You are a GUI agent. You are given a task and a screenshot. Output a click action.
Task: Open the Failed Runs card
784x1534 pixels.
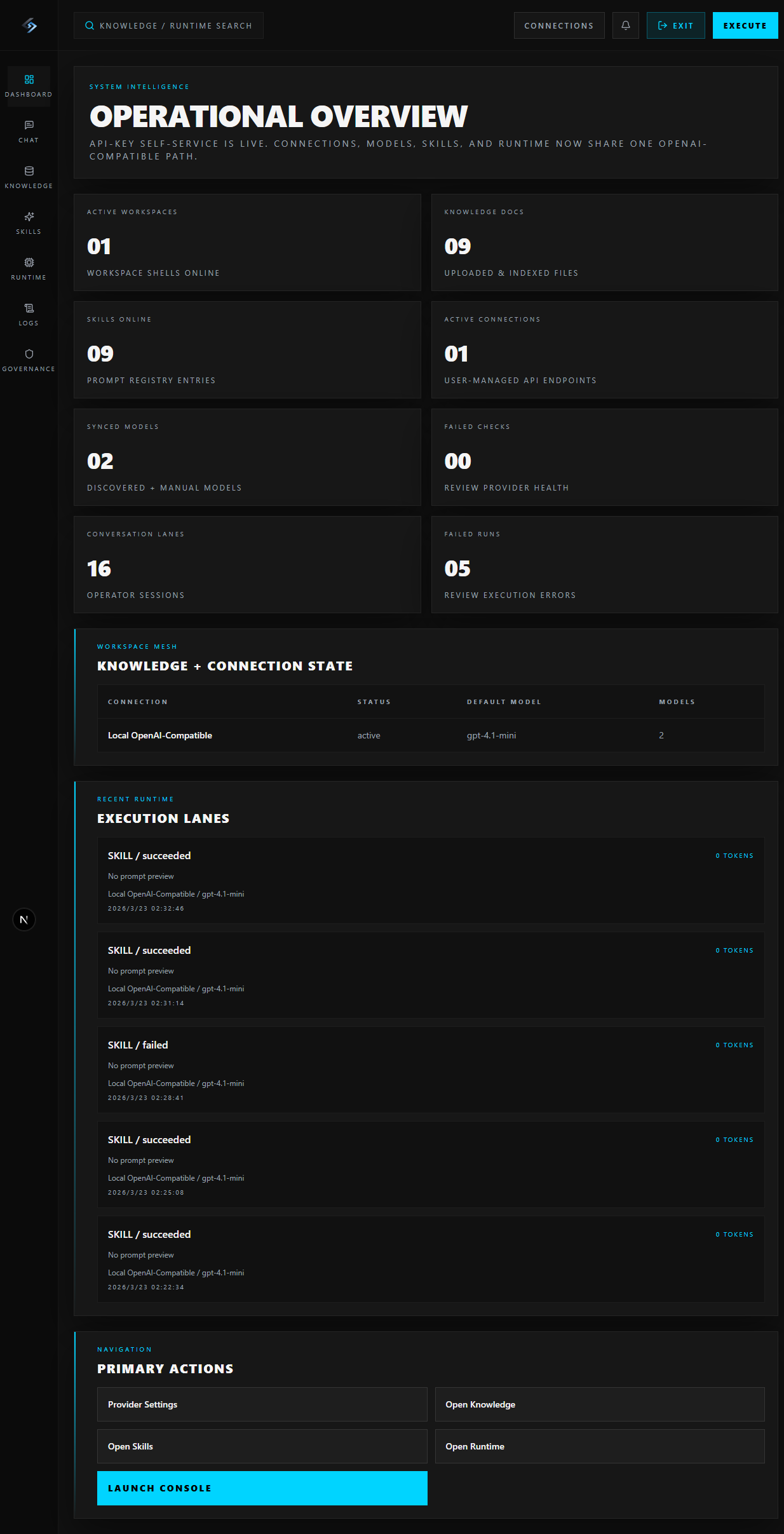604,564
